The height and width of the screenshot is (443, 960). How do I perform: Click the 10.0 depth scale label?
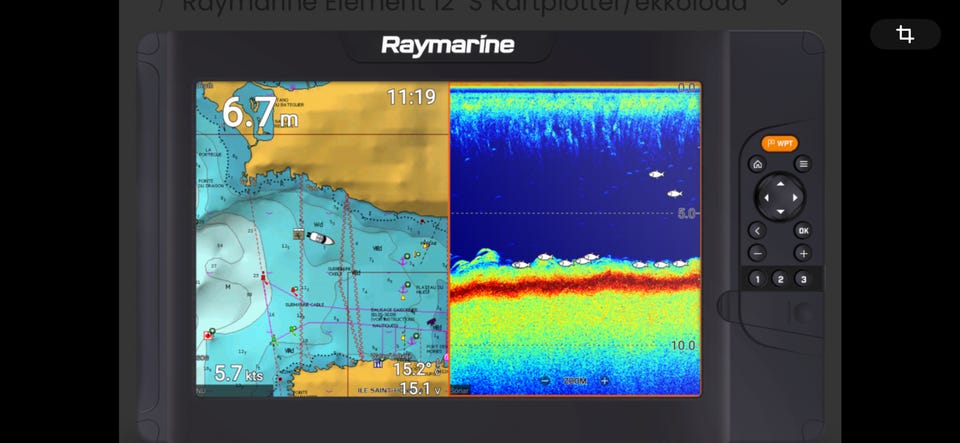[x=683, y=346]
